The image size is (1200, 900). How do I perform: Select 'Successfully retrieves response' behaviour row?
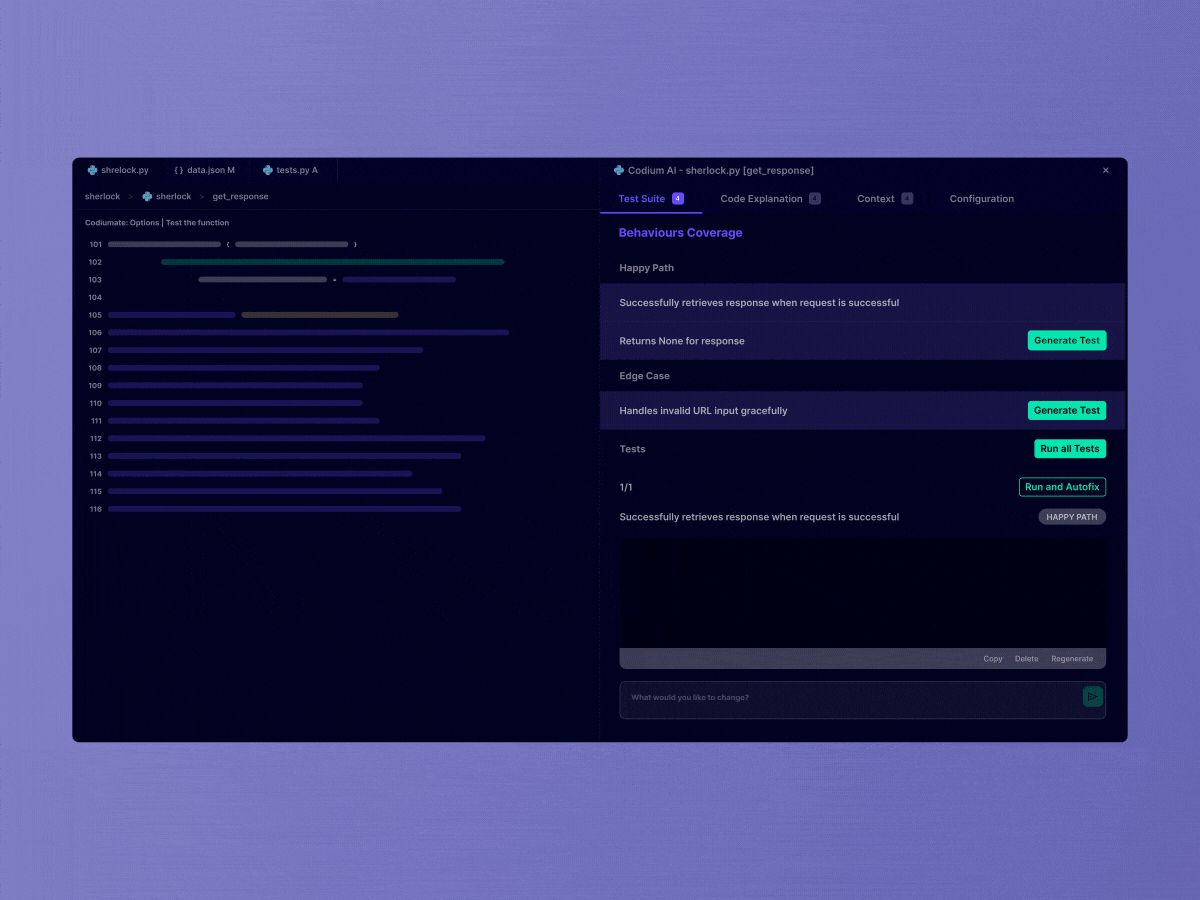click(x=862, y=303)
